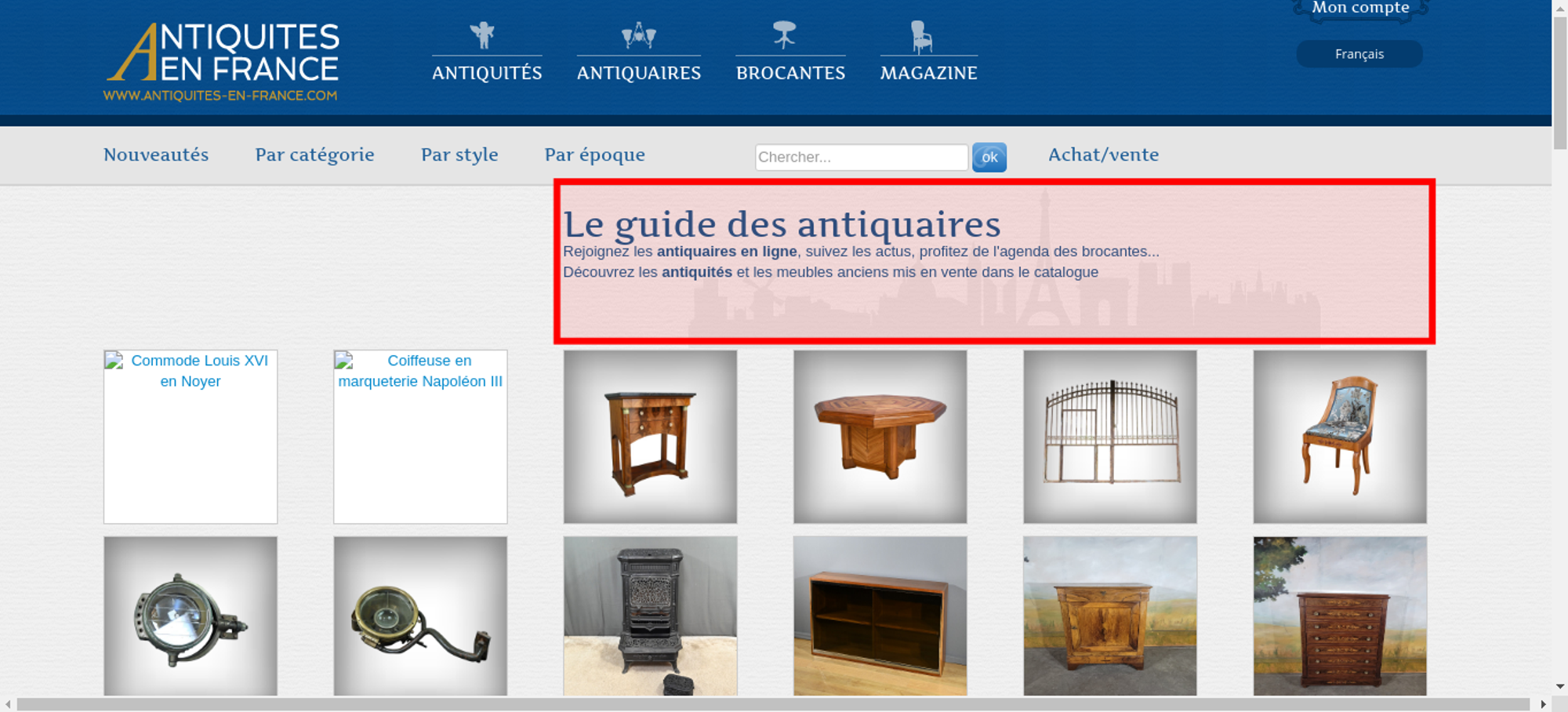Click the pedestal table icon above Brocantes
Viewport: 1568px width, 712px height.
coord(784,35)
